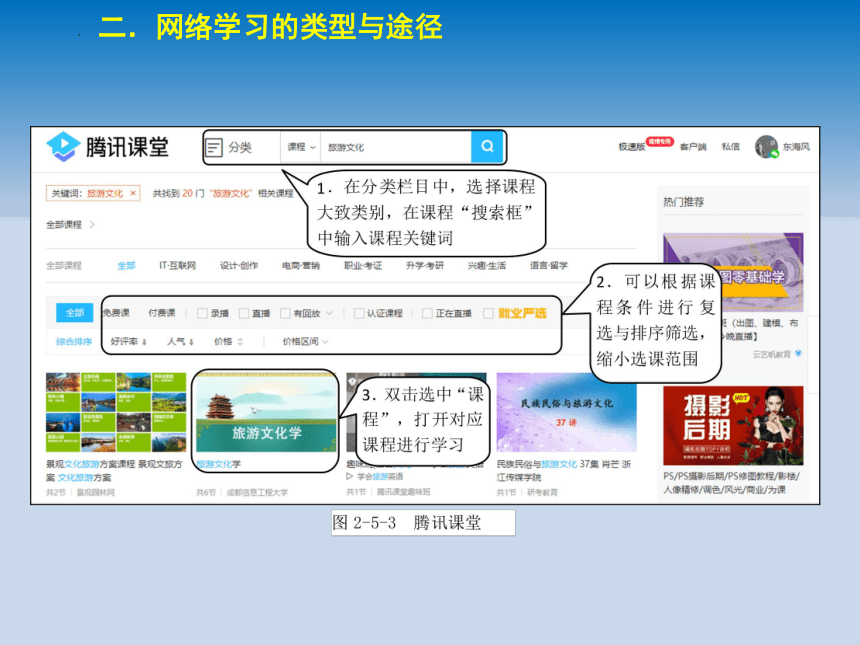Click the 共6节 lesson count
The image size is (860, 645).
tap(206, 493)
